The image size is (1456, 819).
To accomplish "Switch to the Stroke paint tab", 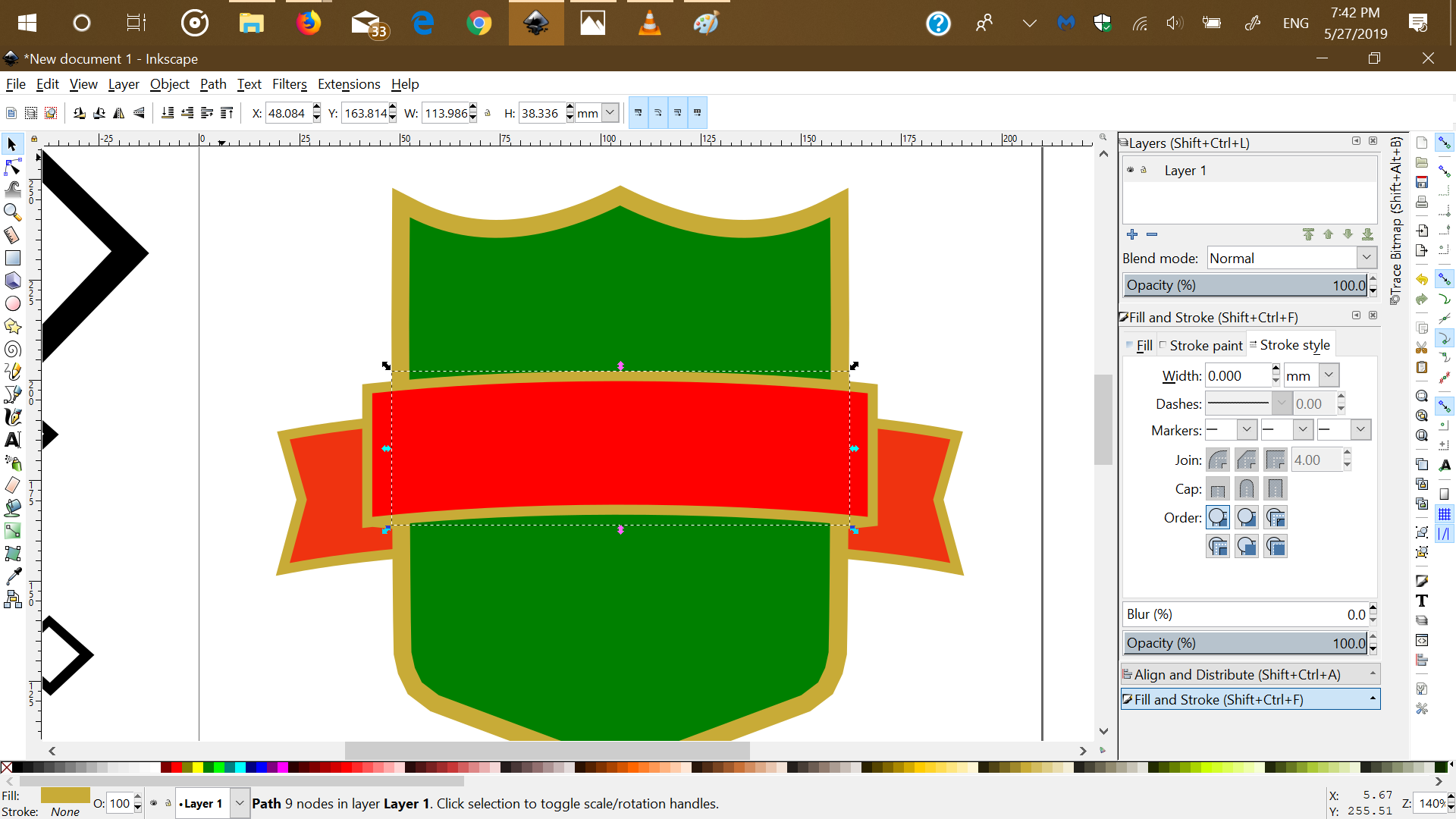I will 1201,345.
